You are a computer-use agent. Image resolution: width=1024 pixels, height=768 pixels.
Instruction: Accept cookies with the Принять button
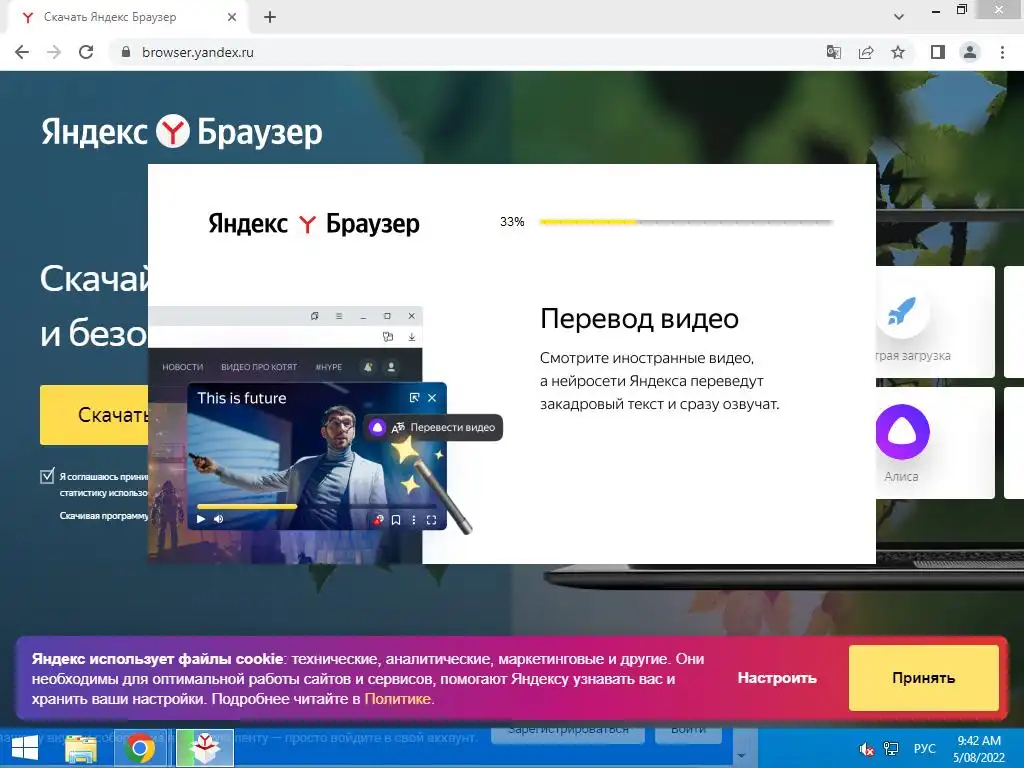click(923, 678)
